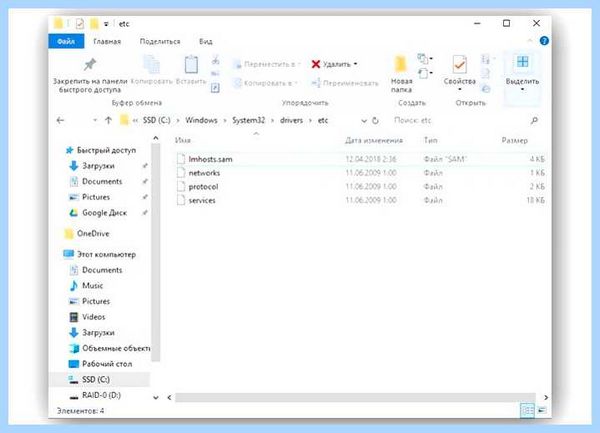Select the lmhosts.sam file

360,159
